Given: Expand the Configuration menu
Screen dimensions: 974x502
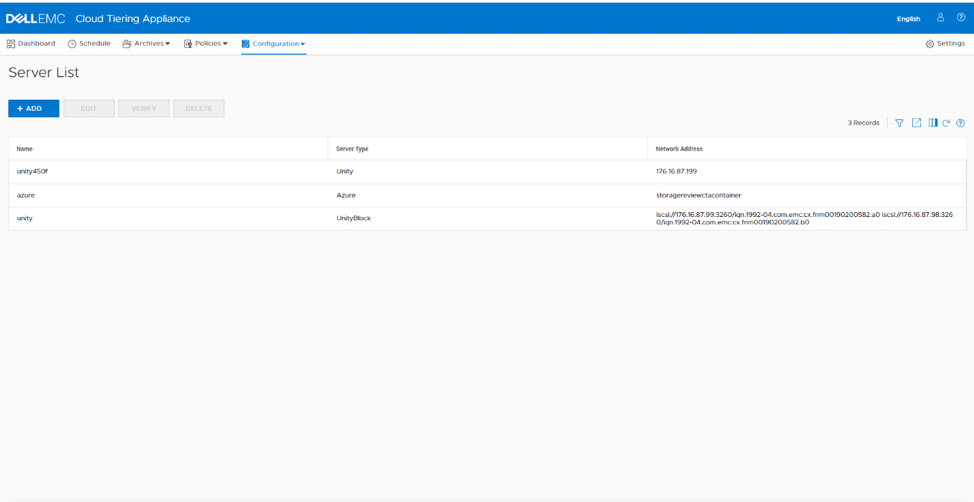Looking at the screenshot, I should 273,43.
